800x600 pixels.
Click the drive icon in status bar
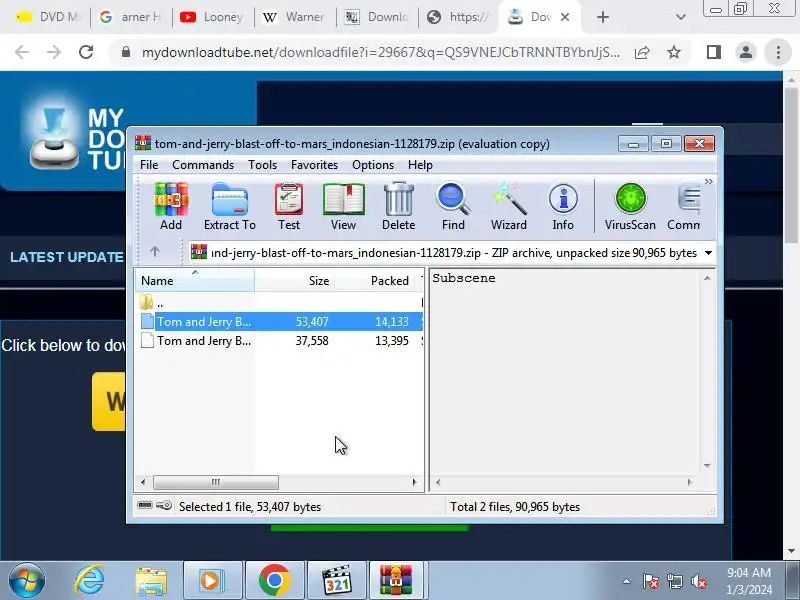coord(145,505)
